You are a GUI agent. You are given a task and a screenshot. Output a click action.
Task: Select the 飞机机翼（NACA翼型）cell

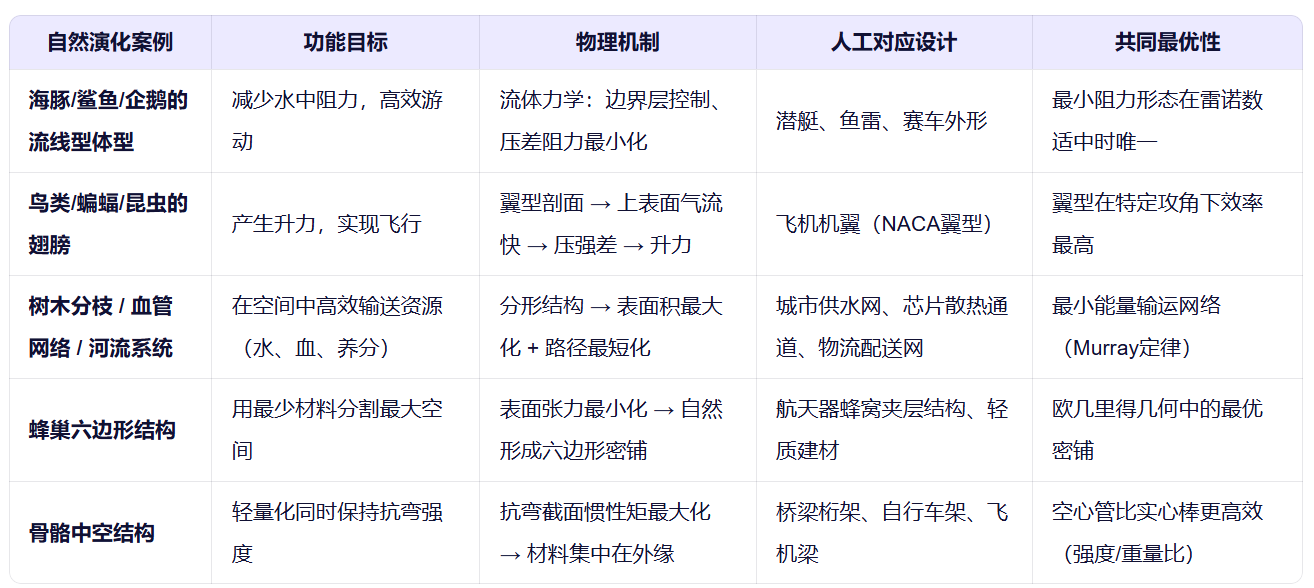[x=893, y=224]
